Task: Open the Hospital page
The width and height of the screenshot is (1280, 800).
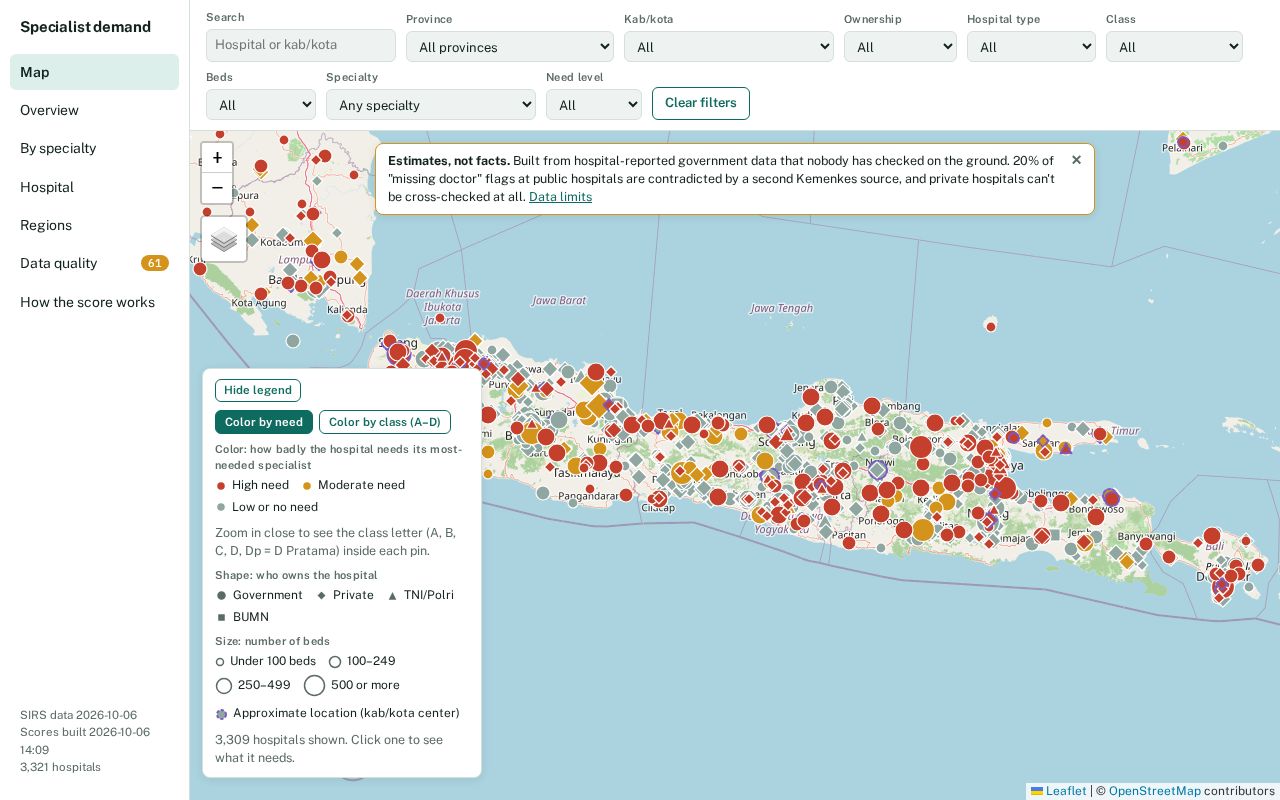Action: (94, 187)
